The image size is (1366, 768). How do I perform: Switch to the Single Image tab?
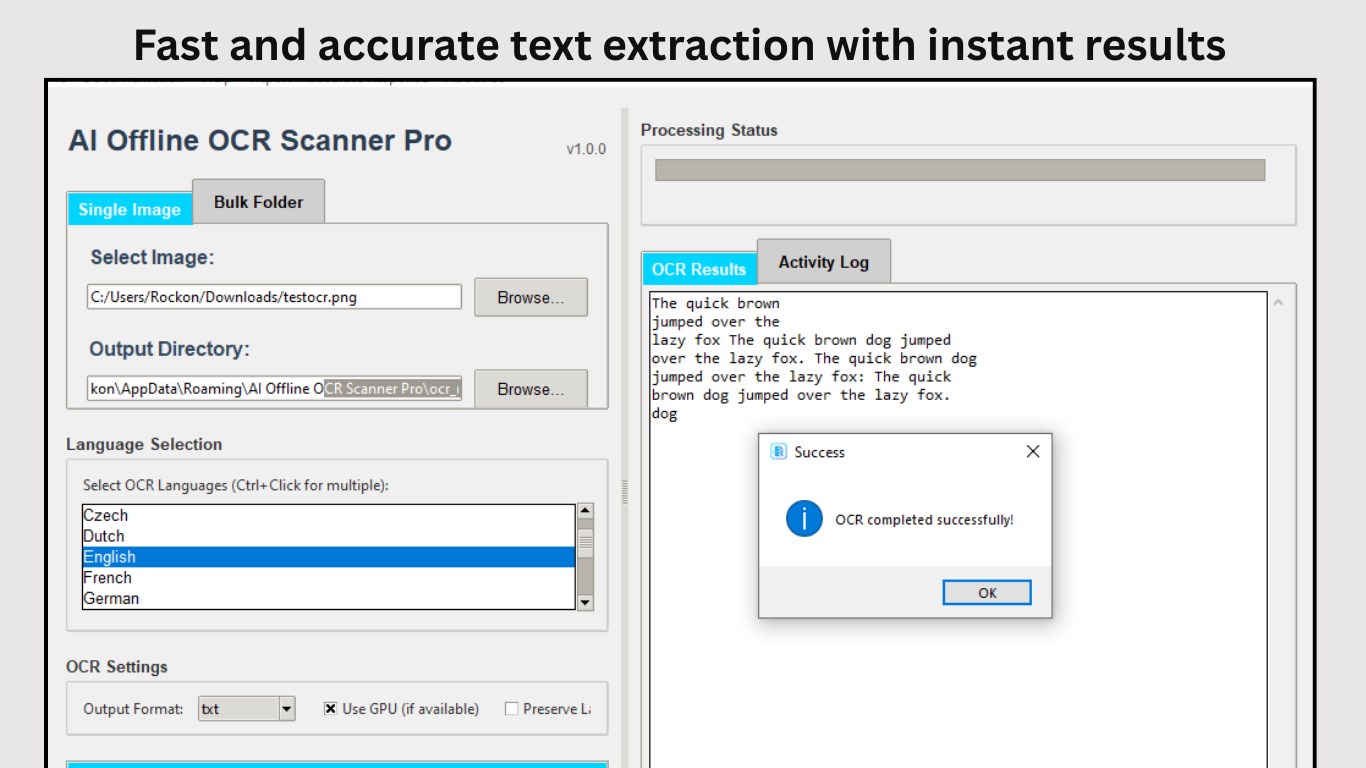tap(129, 209)
